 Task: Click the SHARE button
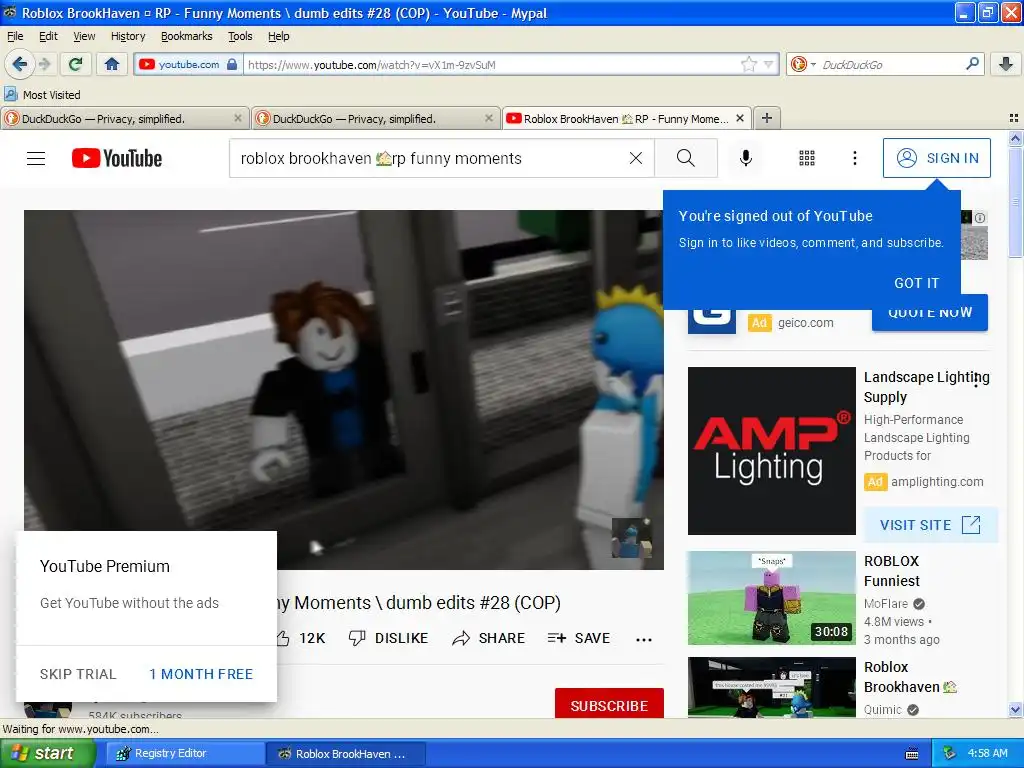[x=488, y=638]
